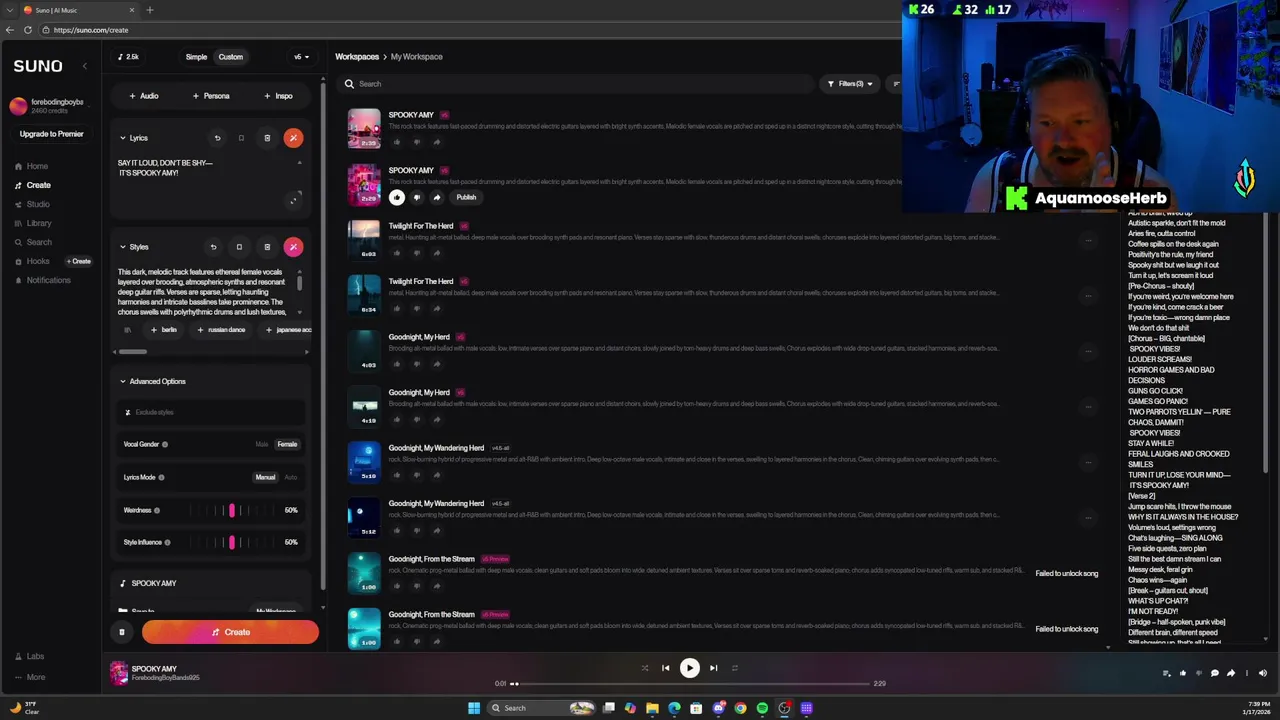Dislike the SPOOKY AMY 2:29 track
Screen dimensions: 1280x720
417,197
